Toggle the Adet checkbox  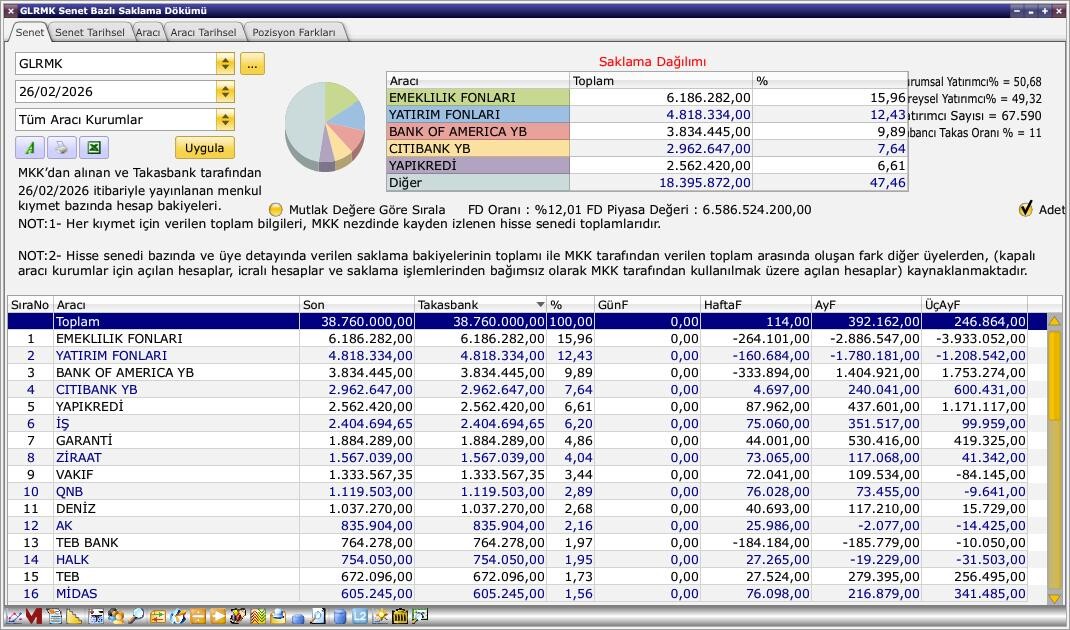pos(1025,209)
